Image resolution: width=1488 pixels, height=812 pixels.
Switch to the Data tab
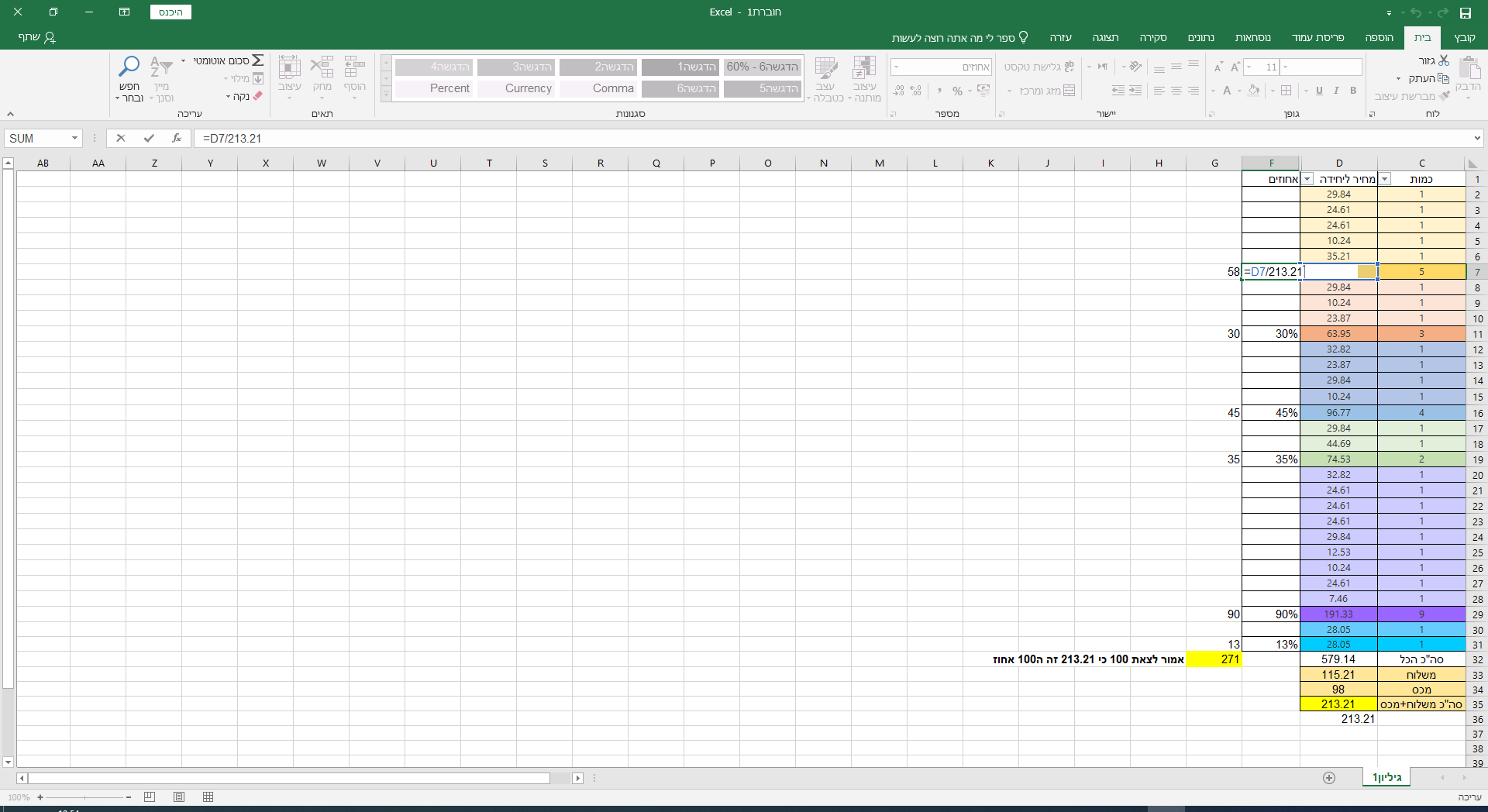click(1201, 37)
